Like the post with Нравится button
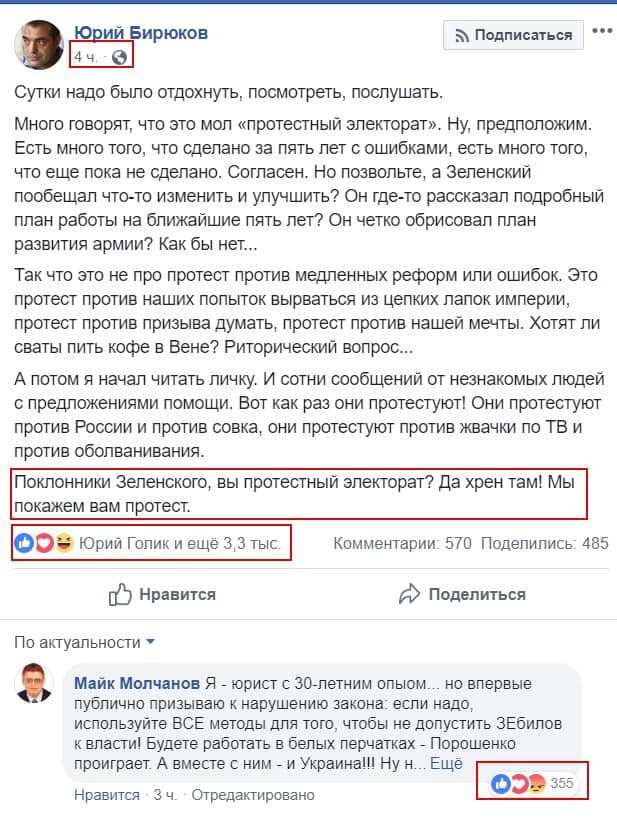 [162, 594]
